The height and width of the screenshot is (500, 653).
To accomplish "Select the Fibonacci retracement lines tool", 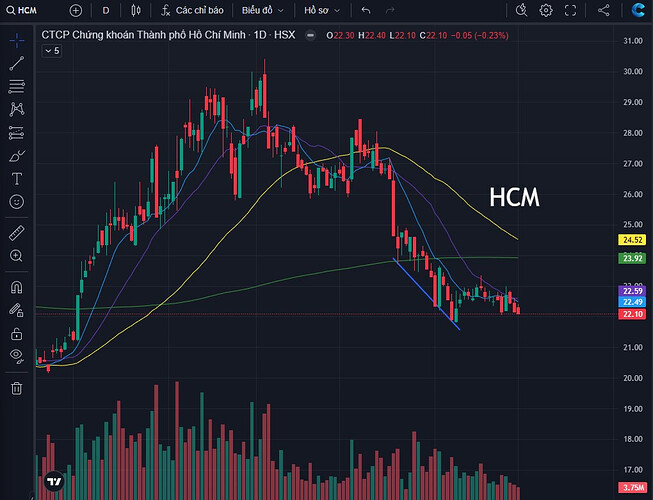I will pos(17,87).
